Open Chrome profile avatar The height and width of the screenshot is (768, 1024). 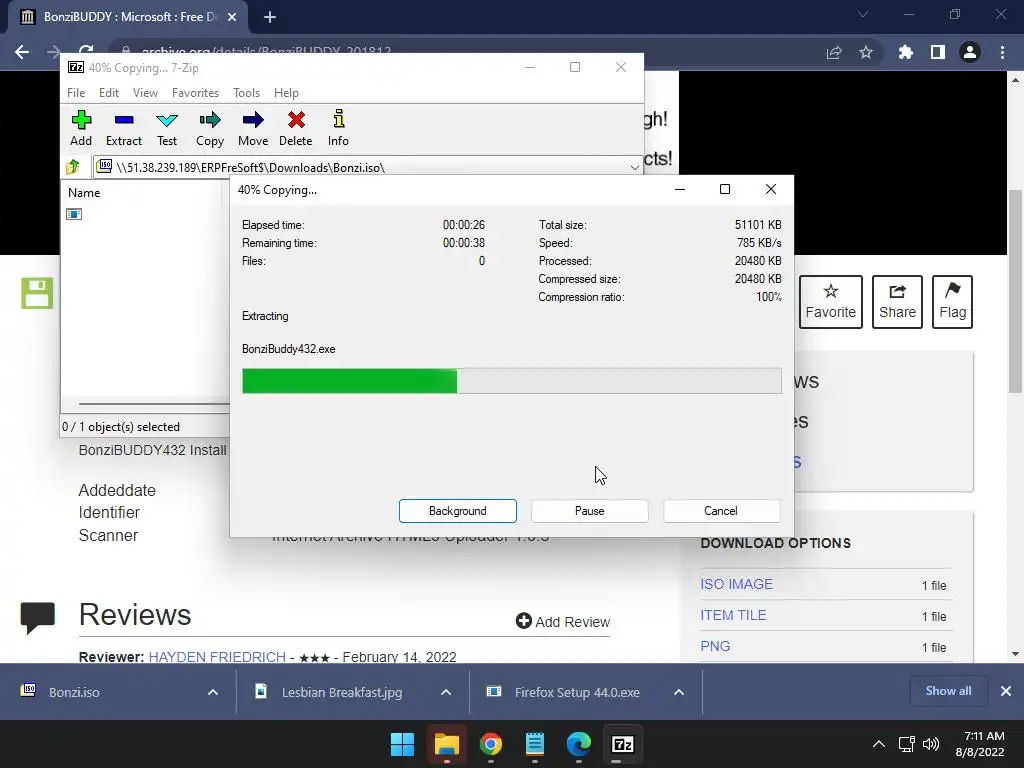pos(970,52)
